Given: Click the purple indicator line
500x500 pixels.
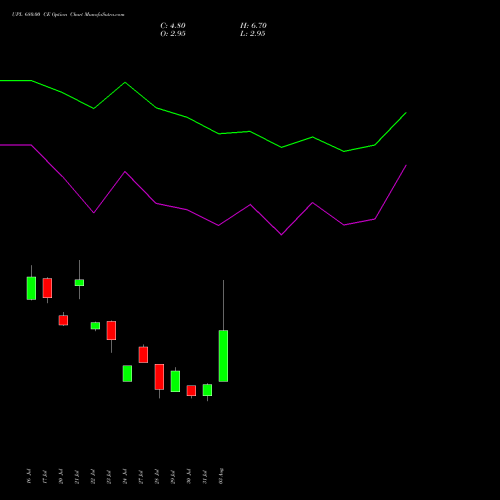Looking at the screenshot, I should pos(218,225).
